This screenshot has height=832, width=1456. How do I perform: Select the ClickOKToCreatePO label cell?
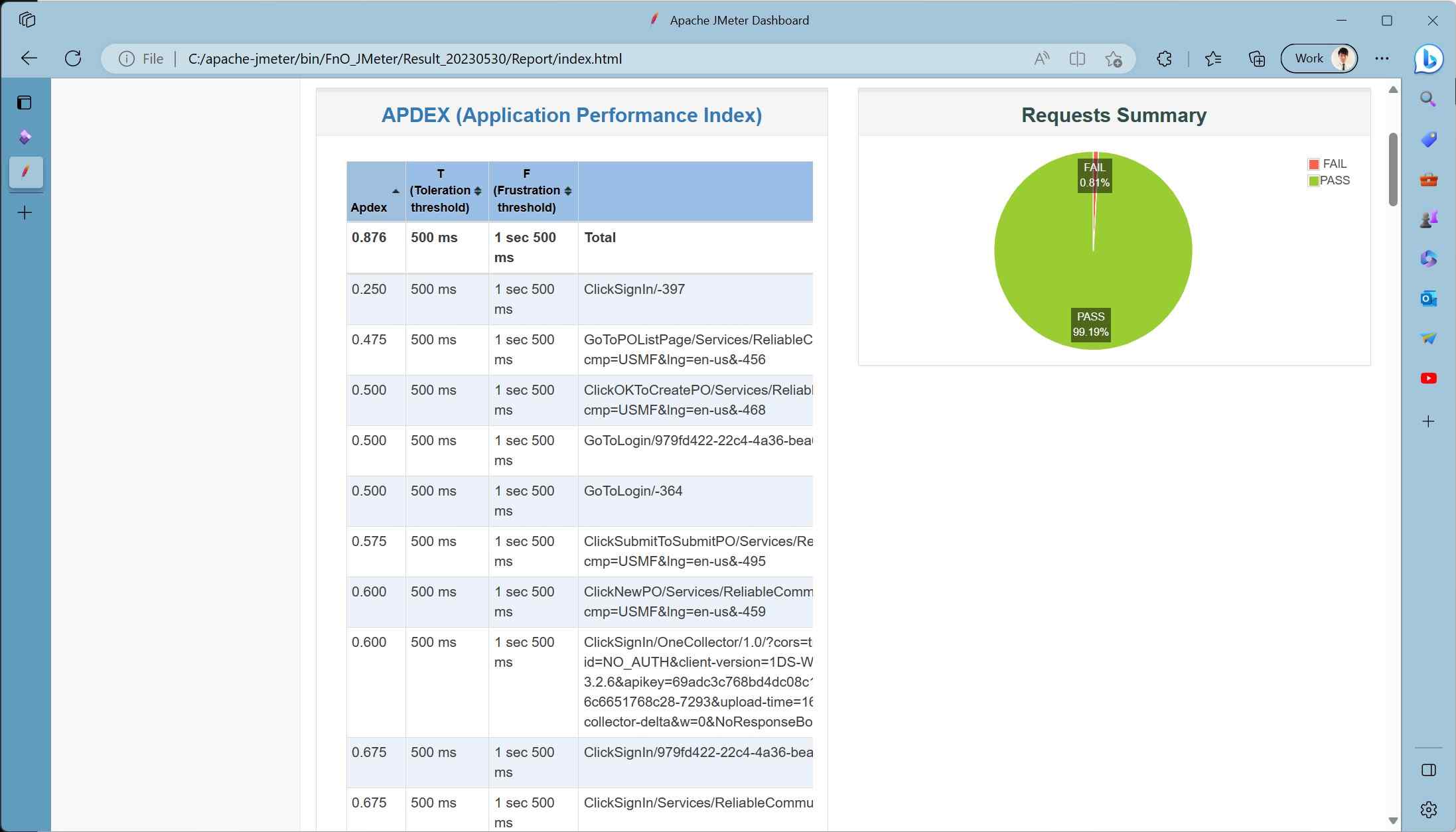pyautogui.click(x=695, y=400)
